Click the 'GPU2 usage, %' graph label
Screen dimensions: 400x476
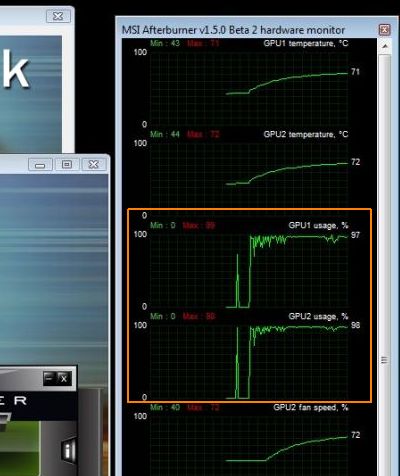(x=318, y=316)
